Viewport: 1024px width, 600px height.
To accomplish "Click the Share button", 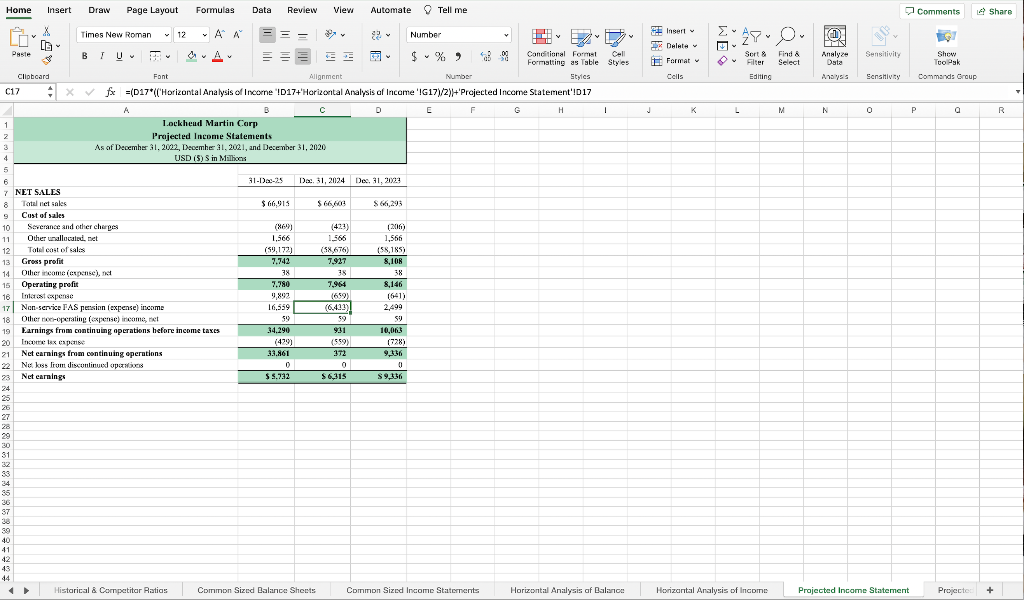I will coord(992,9).
